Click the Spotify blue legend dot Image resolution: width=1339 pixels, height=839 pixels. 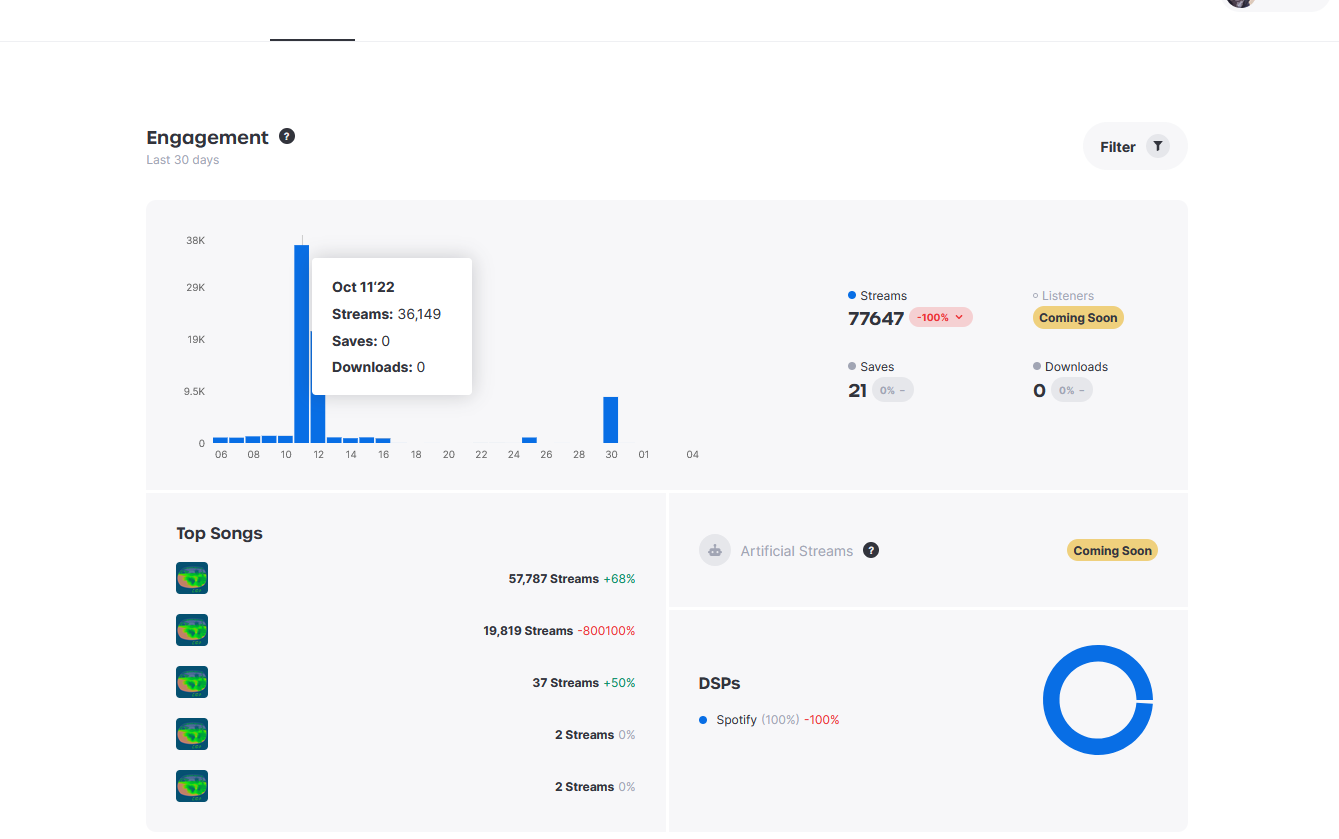pos(703,720)
